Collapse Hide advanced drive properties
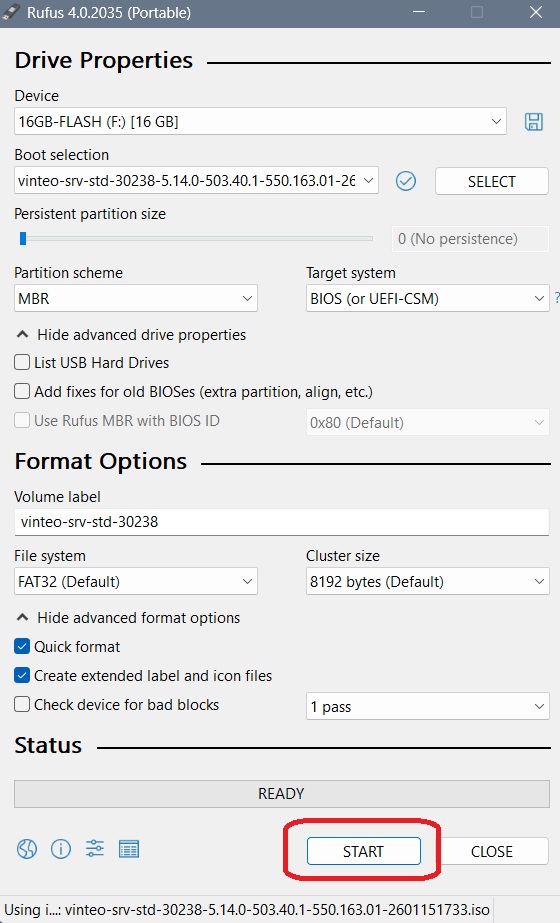This screenshot has width=560, height=923. coord(131,334)
